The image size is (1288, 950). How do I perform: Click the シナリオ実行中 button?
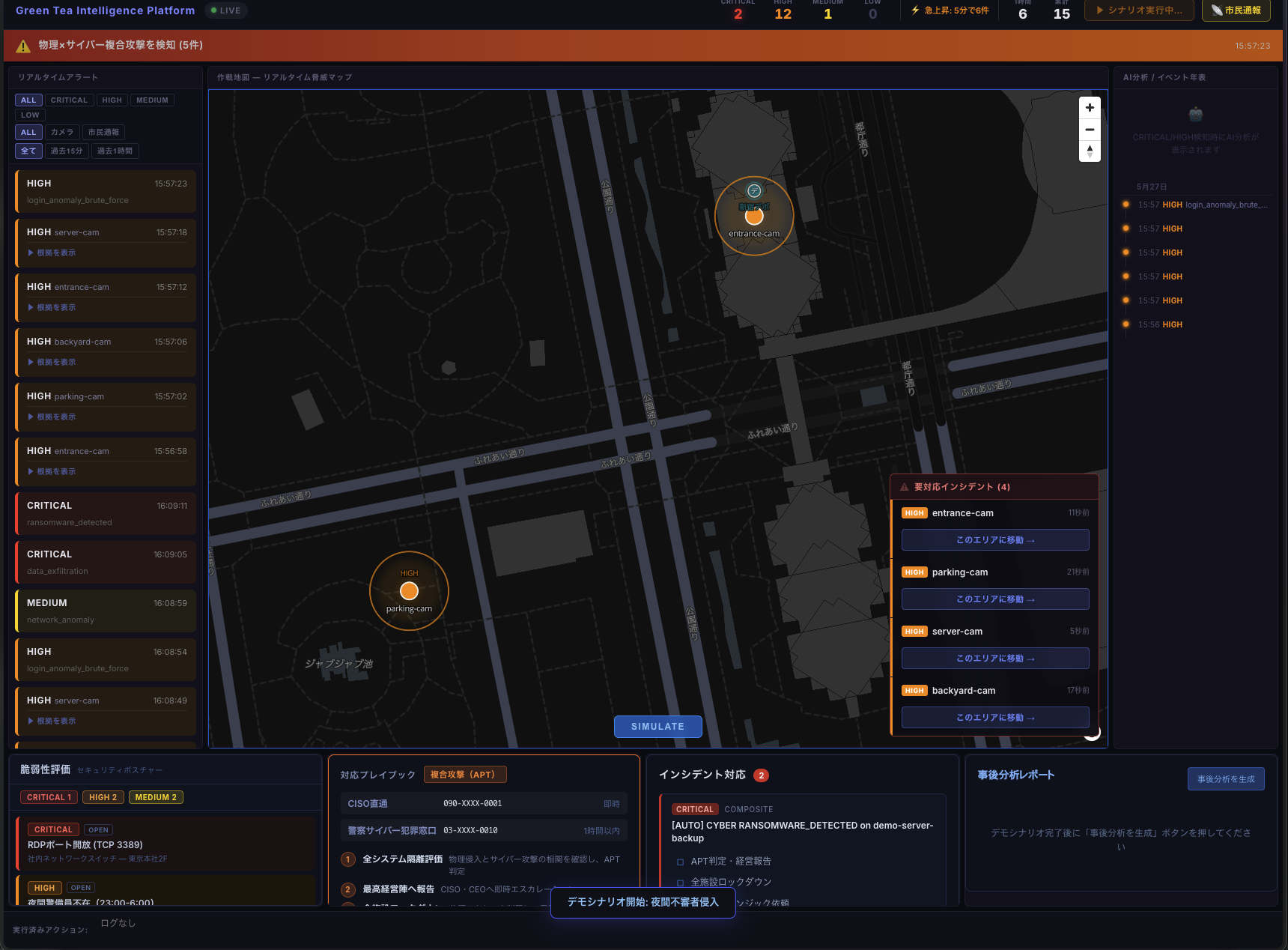click(1139, 10)
